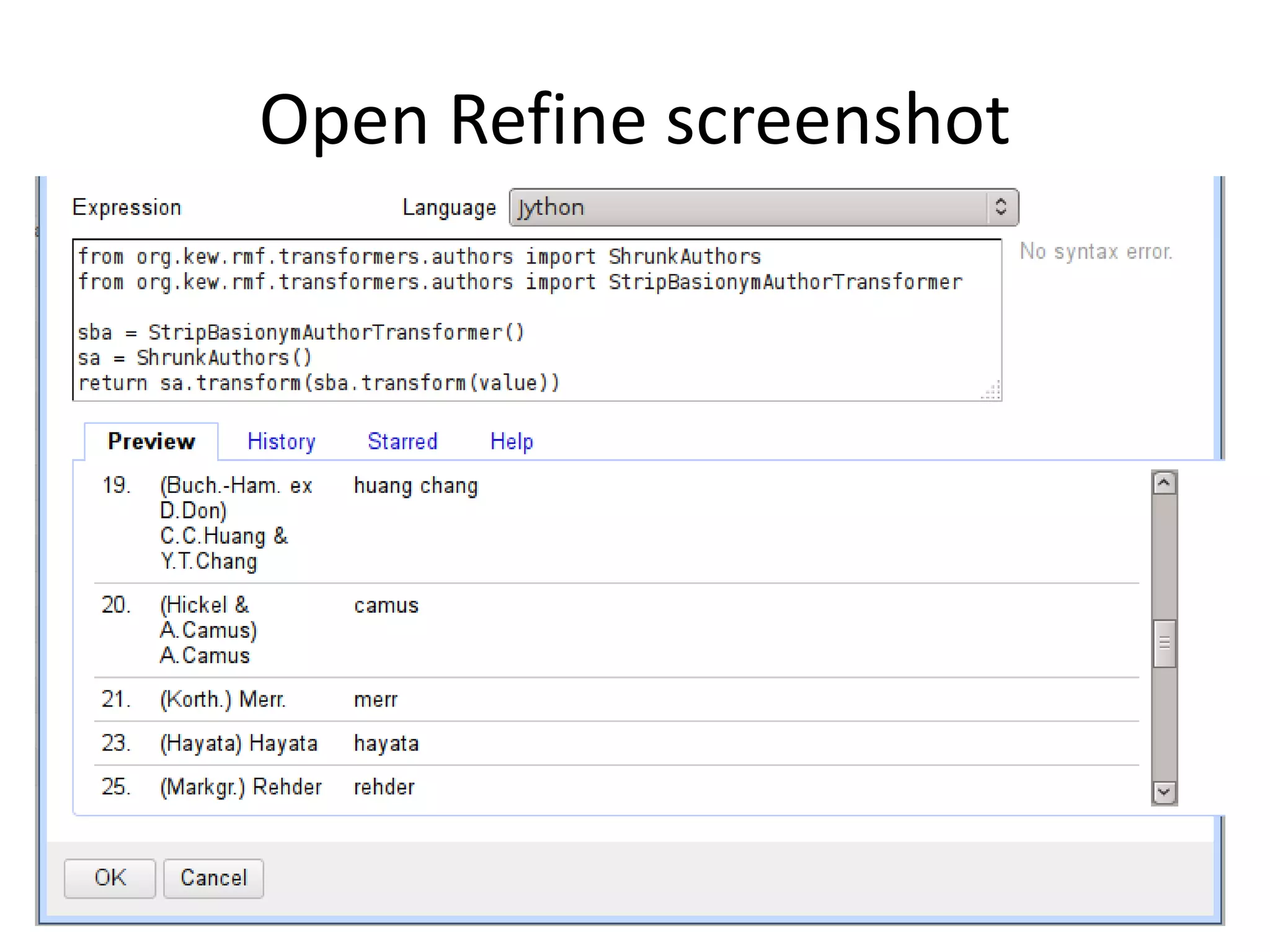This screenshot has width=1270, height=952.
Task: Click the 'No syntax error.' status message
Action: pos(1096,252)
